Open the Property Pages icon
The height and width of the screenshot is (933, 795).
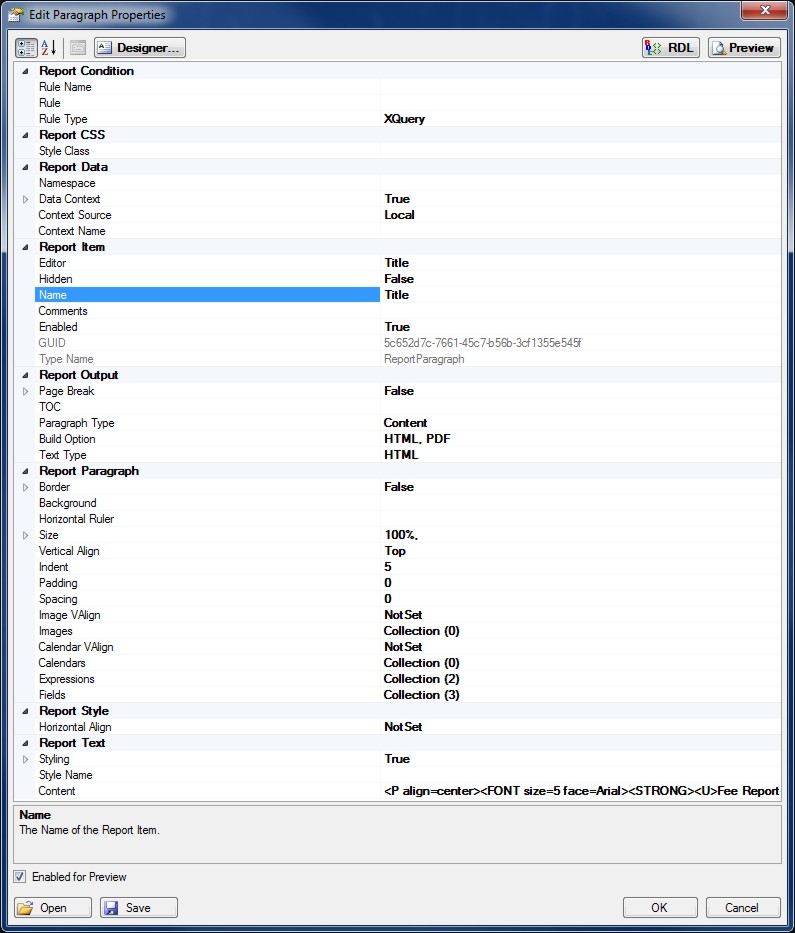pyautogui.click(x=78, y=48)
